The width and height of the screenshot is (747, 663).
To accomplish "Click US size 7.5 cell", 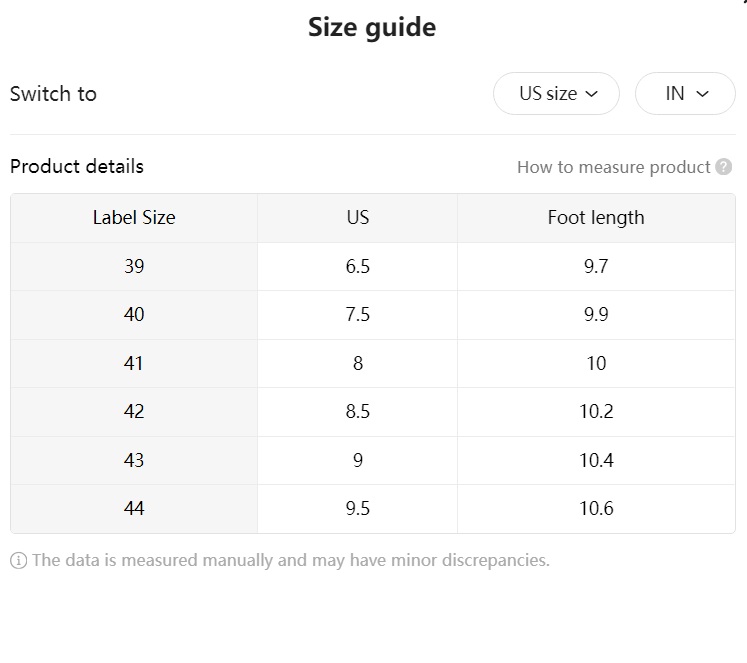I will pos(357,315).
